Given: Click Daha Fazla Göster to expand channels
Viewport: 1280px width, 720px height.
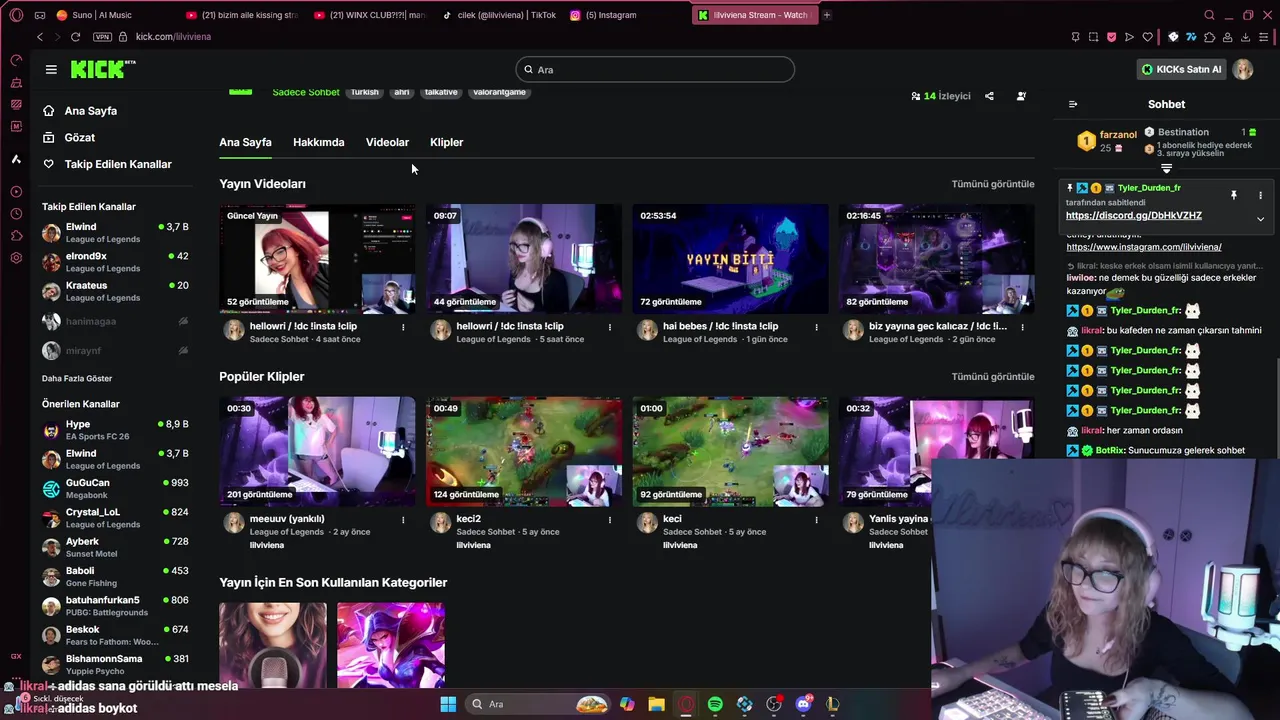Looking at the screenshot, I should (x=77, y=378).
